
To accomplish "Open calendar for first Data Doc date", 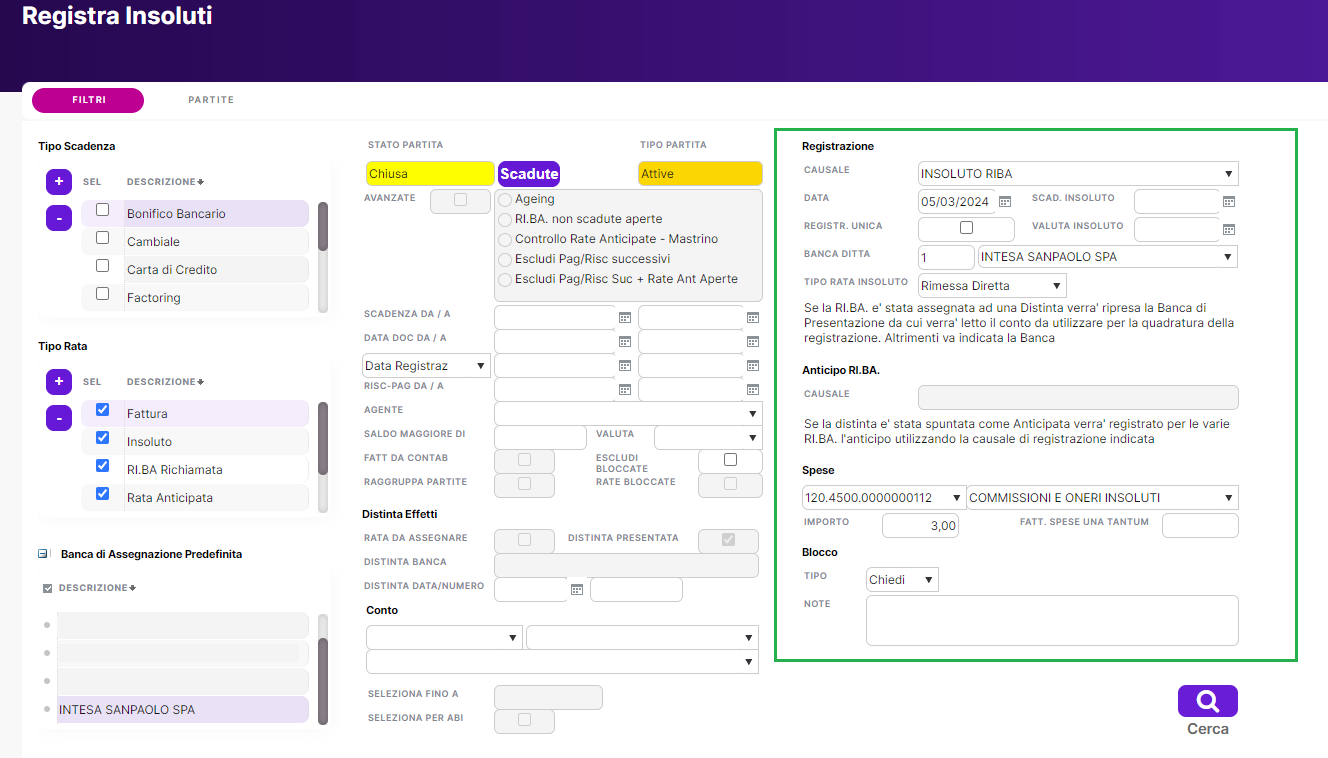I will pos(625,342).
